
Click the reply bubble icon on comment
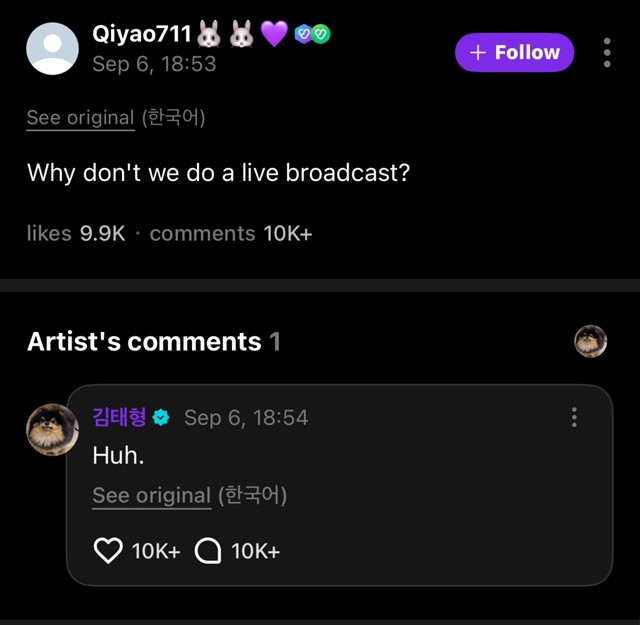[207, 551]
